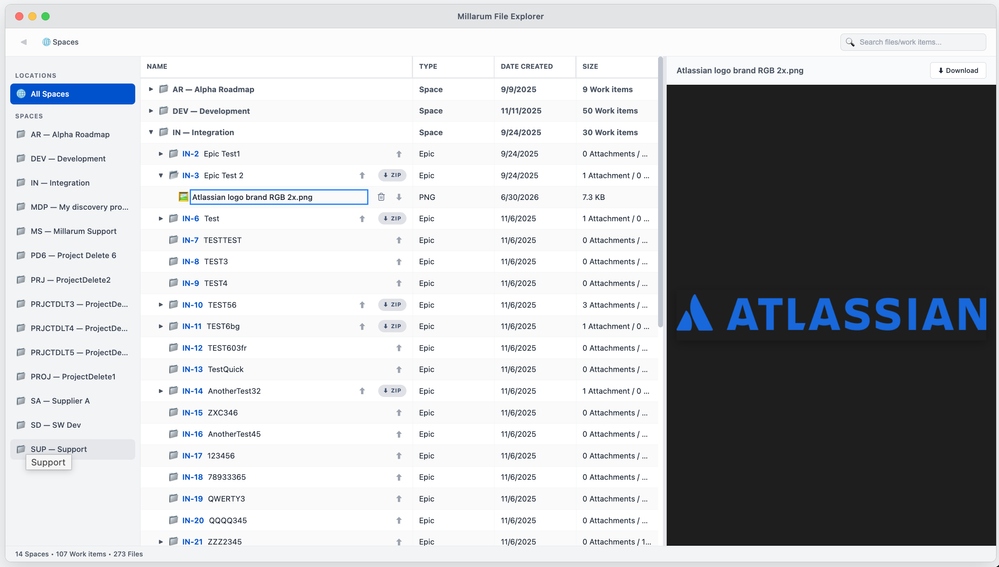The width and height of the screenshot is (999, 567).
Task: Click upload arrow on IN-17 123456 row
Action: pos(399,456)
